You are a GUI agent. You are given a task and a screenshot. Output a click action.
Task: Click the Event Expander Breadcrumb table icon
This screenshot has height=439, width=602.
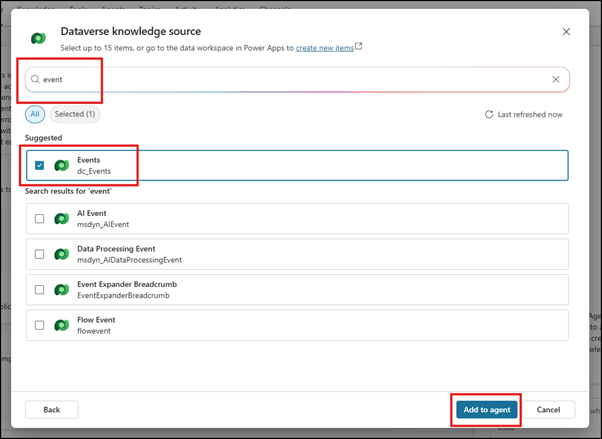coord(62,290)
